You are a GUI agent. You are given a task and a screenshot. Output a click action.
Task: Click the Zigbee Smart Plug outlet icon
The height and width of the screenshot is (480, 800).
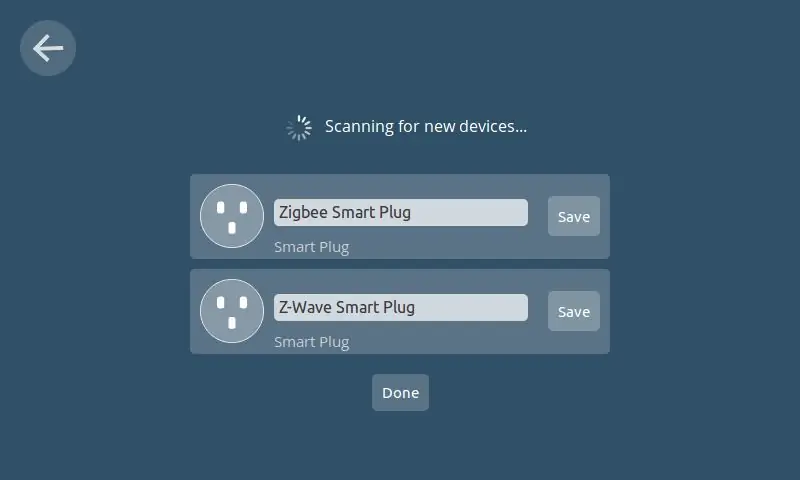click(x=232, y=216)
